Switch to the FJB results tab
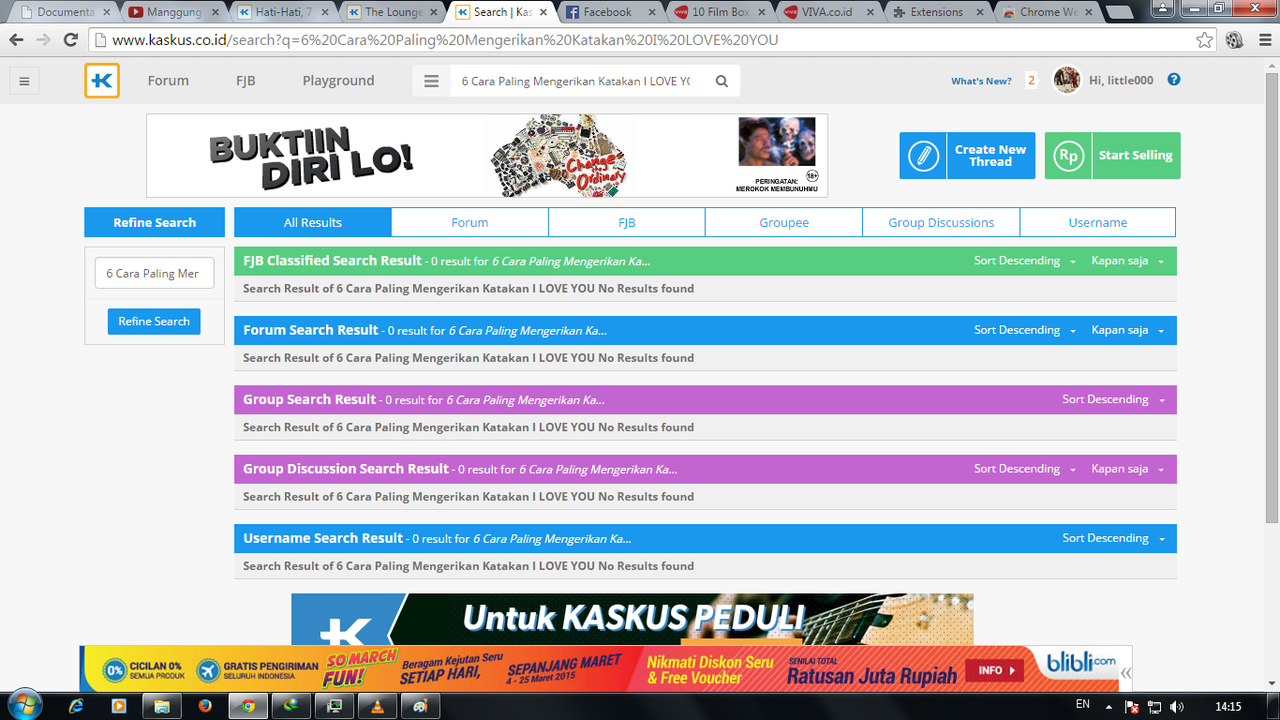Viewport: 1280px width, 720px height. [x=627, y=222]
